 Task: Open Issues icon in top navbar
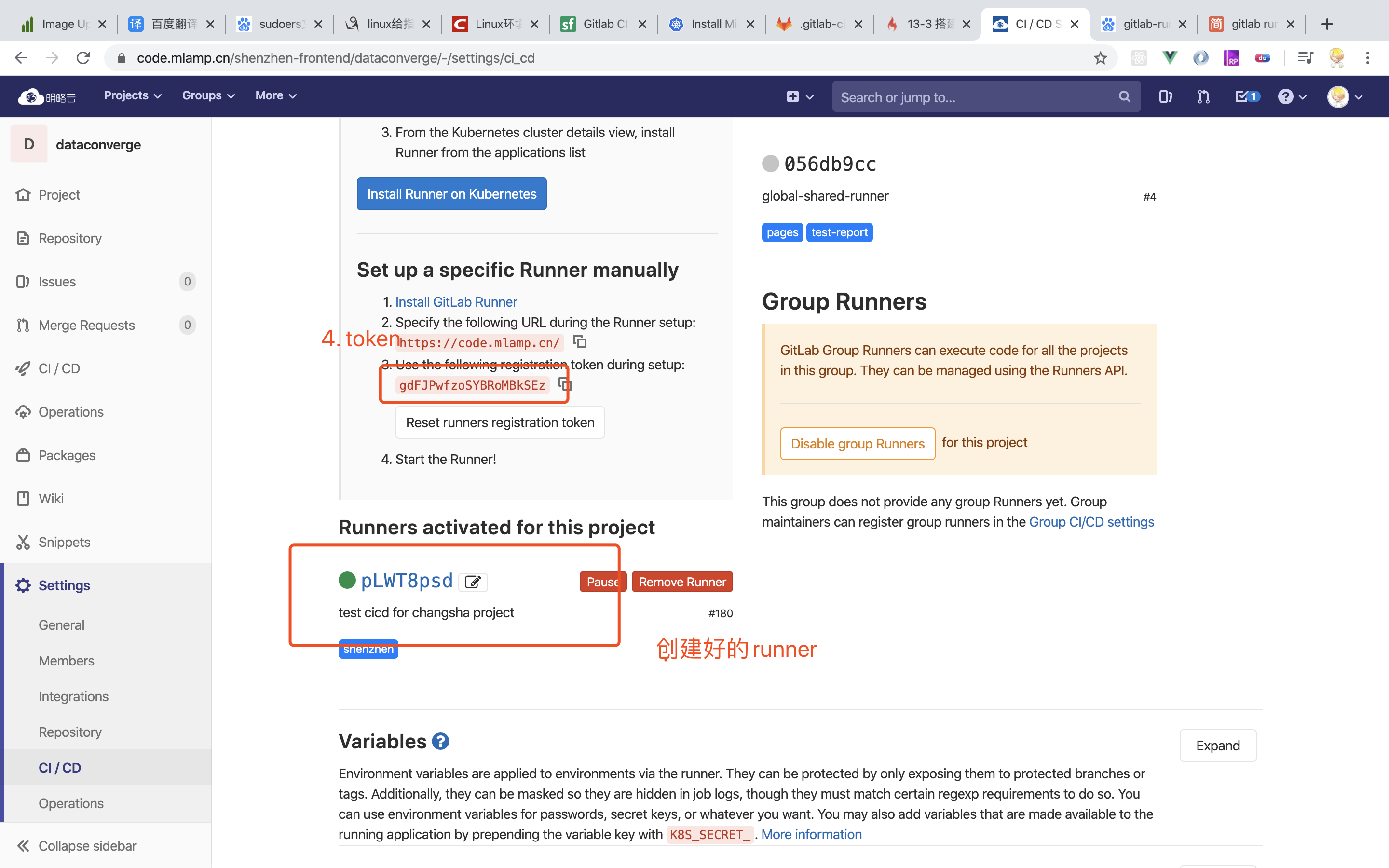[1165, 96]
